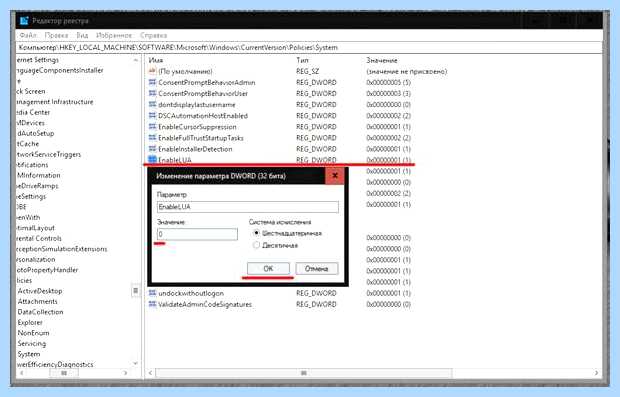Click tree panel scroll down arrow

point(136,363)
